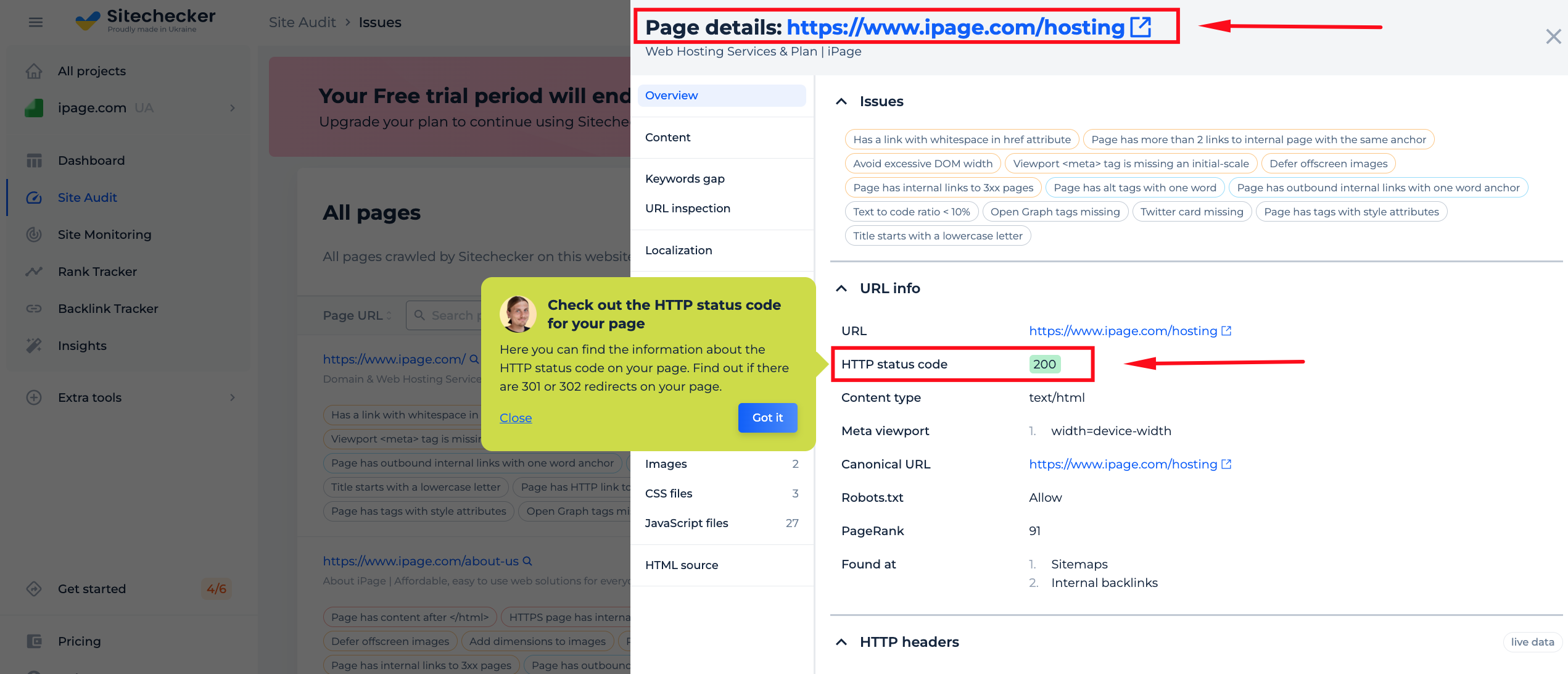Click 'Has a link with whitespace in href attribute' issue tag
The height and width of the screenshot is (674, 1568).
point(962,139)
